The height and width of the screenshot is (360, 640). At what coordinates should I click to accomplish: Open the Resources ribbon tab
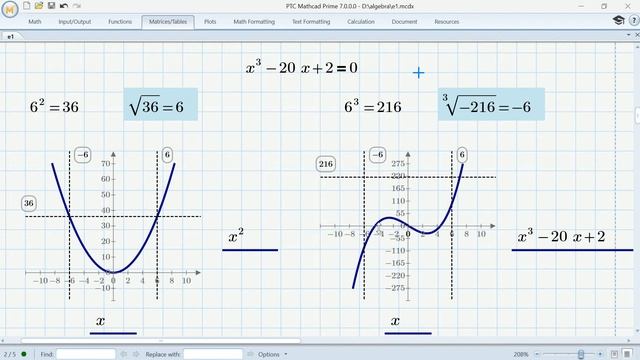pos(447,22)
